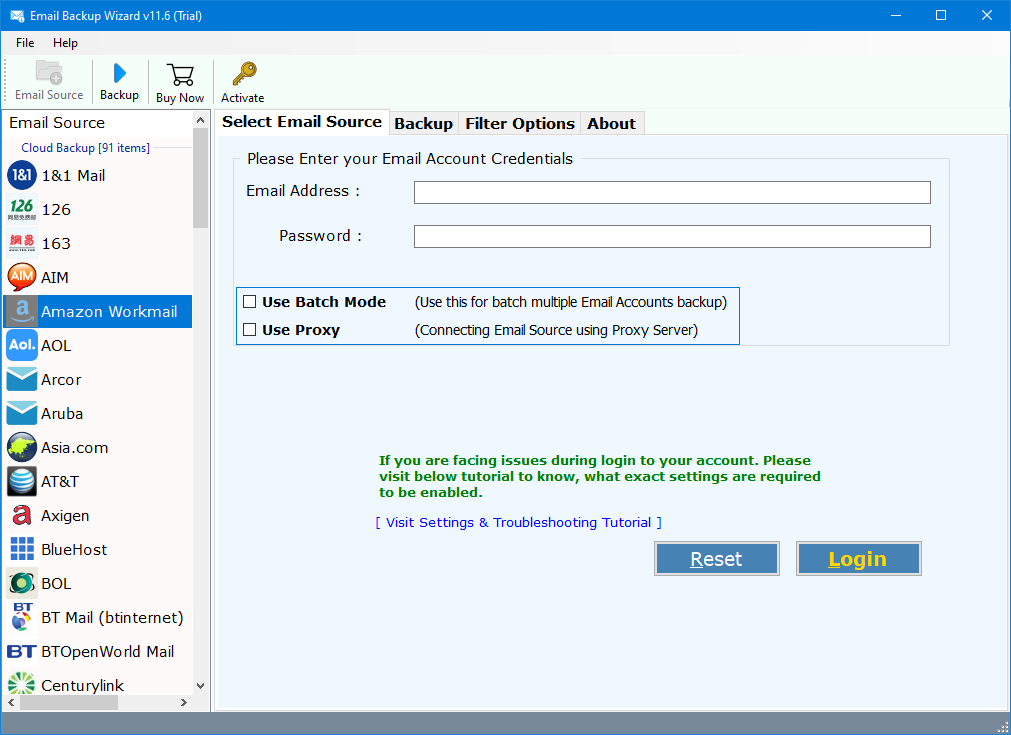Focus the Password input field

(x=672, y=237)
